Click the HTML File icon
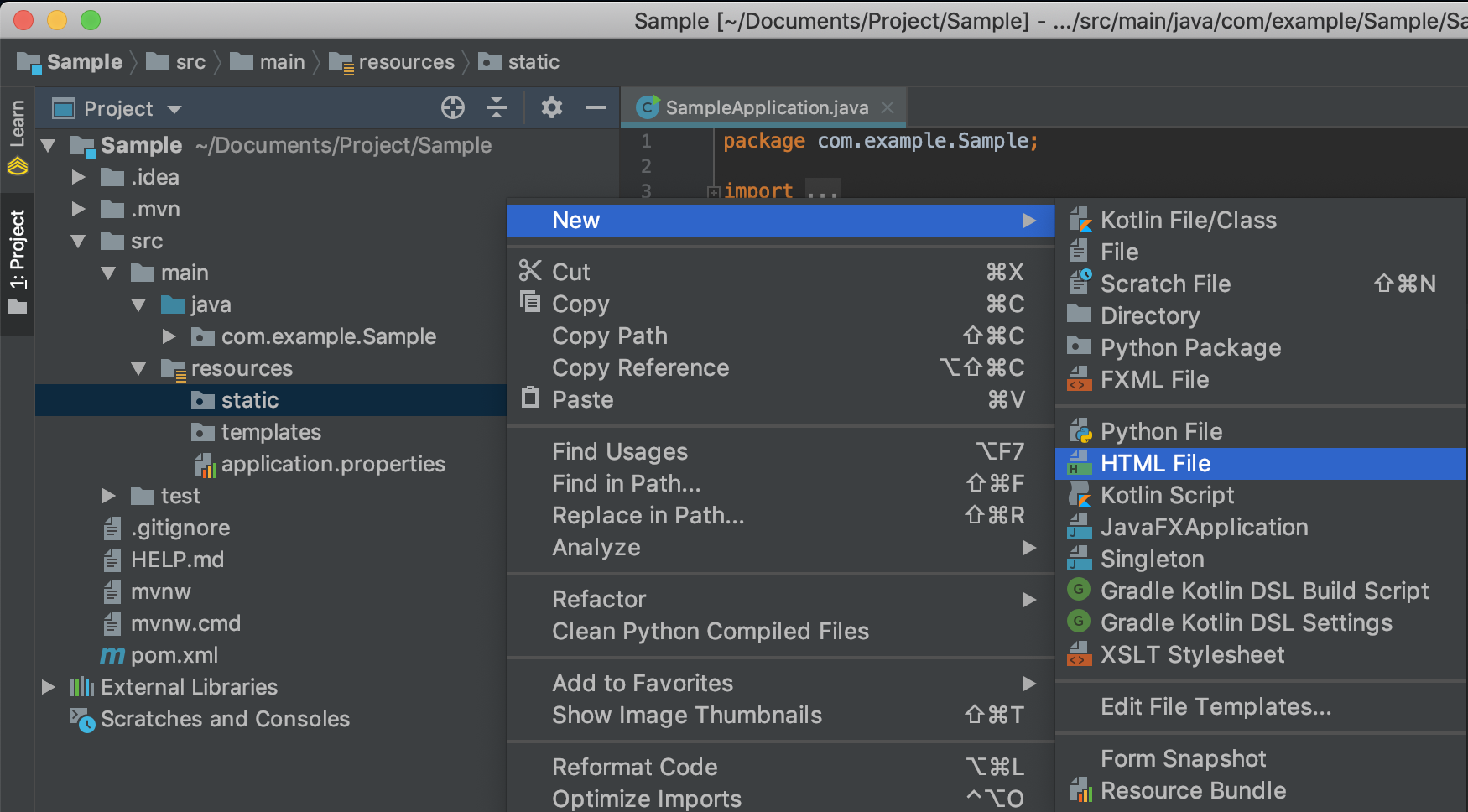 point(1079,463)
